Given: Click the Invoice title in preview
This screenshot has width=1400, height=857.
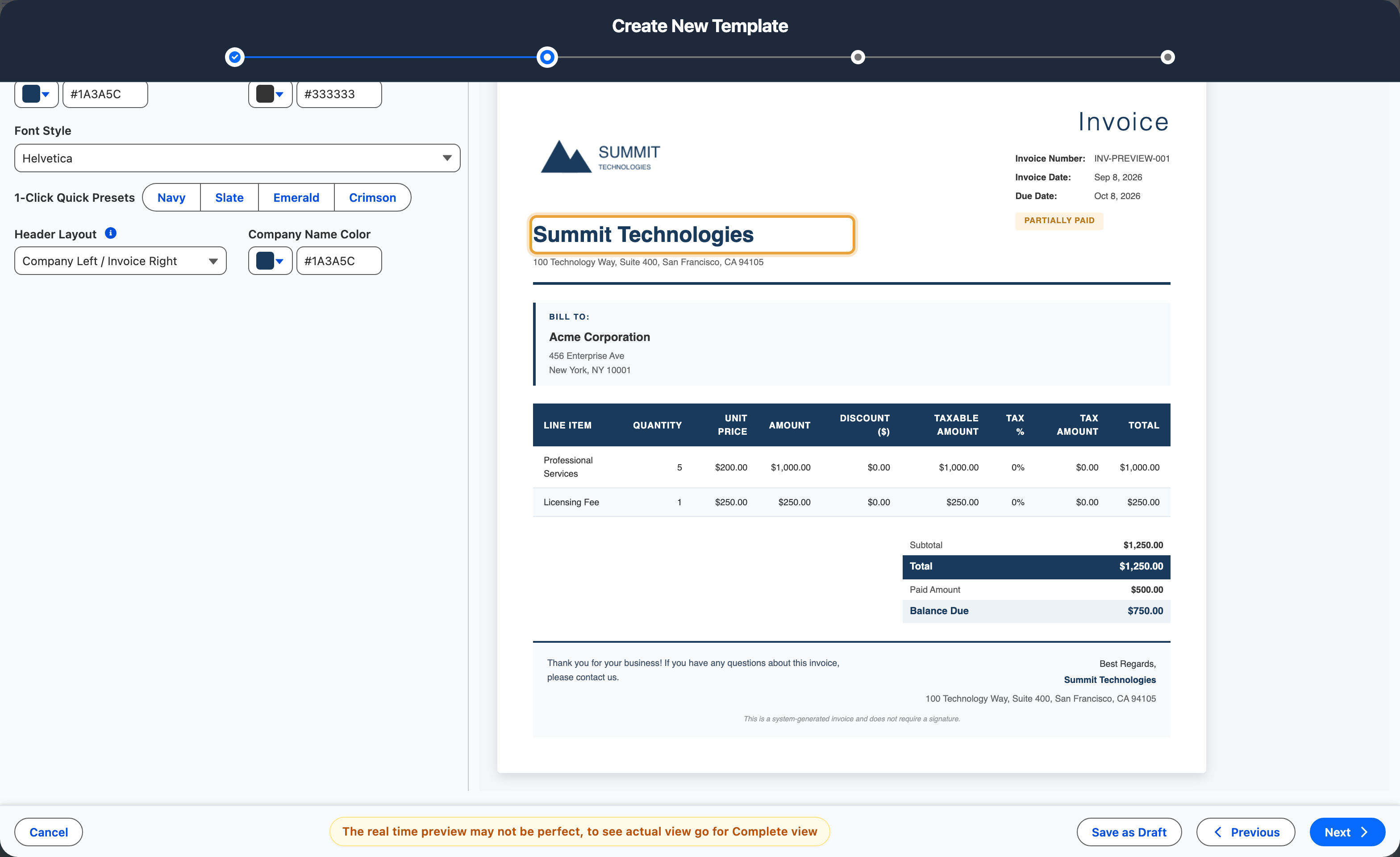Looking at the screenshot, I should 1124,122.
